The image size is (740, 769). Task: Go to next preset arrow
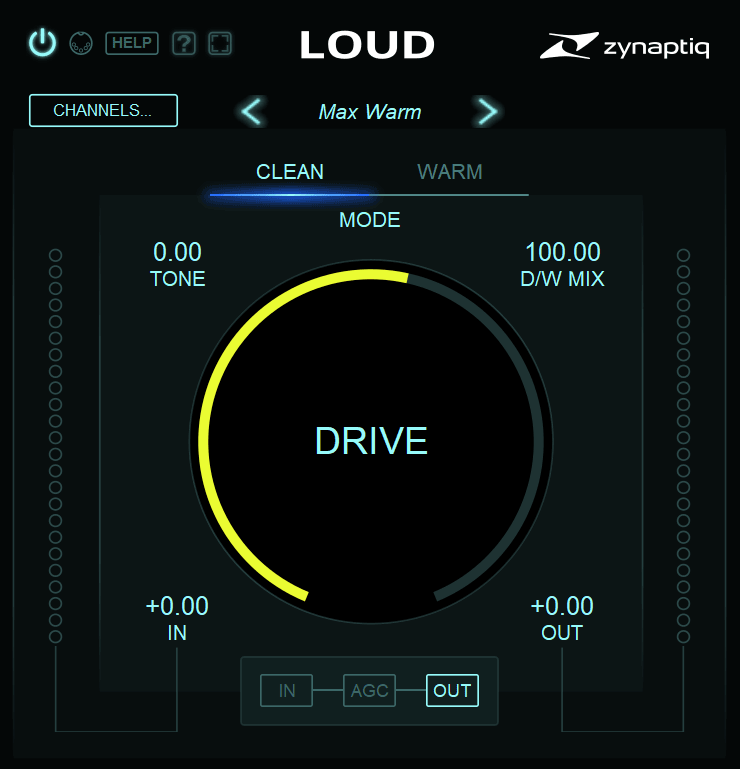point(486,111)
